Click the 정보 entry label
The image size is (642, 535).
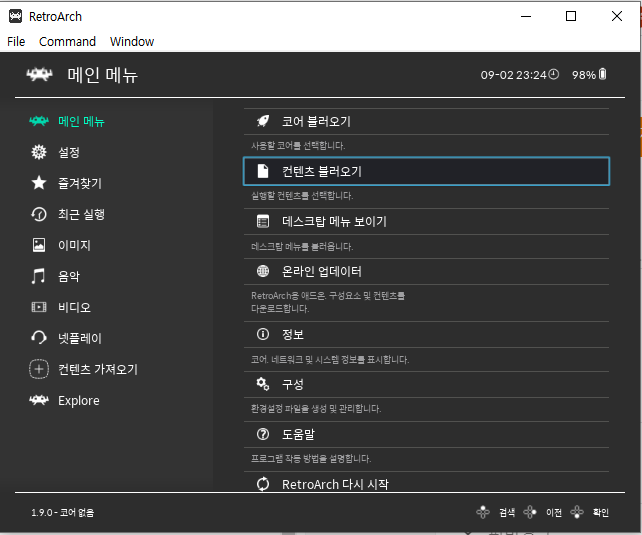point(293,334)
